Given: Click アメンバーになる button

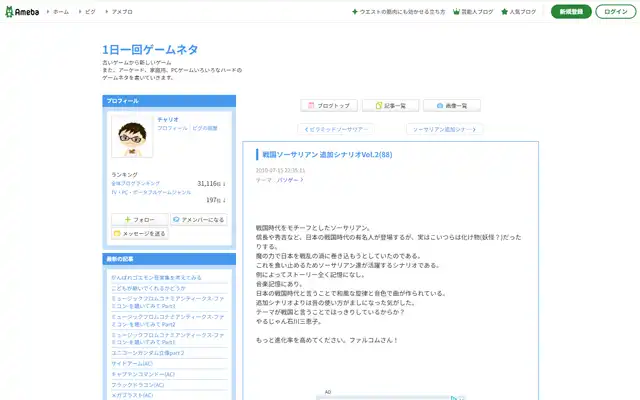Looking at the screenshot, I should click(199, 220).
